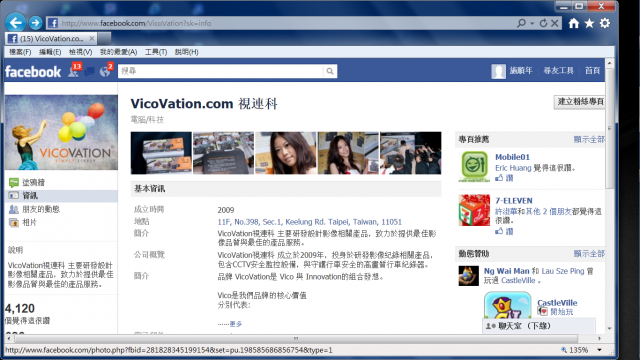Click 顯示全部 beside 專頁推薦
Viewport: 640px width, 360px height.
[x=589, y=139]
